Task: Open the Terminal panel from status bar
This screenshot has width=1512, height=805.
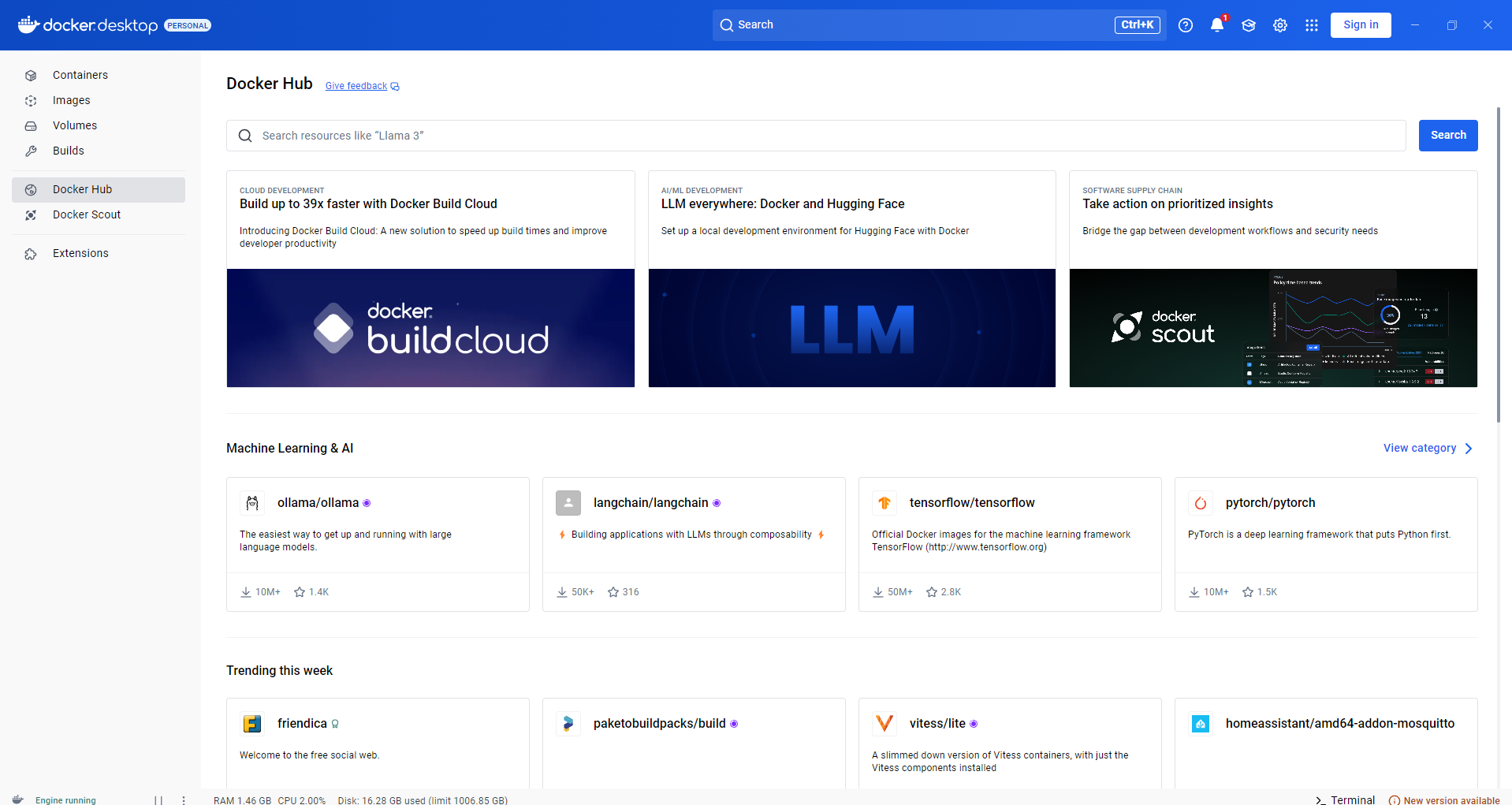Action: coord(1345,799)
